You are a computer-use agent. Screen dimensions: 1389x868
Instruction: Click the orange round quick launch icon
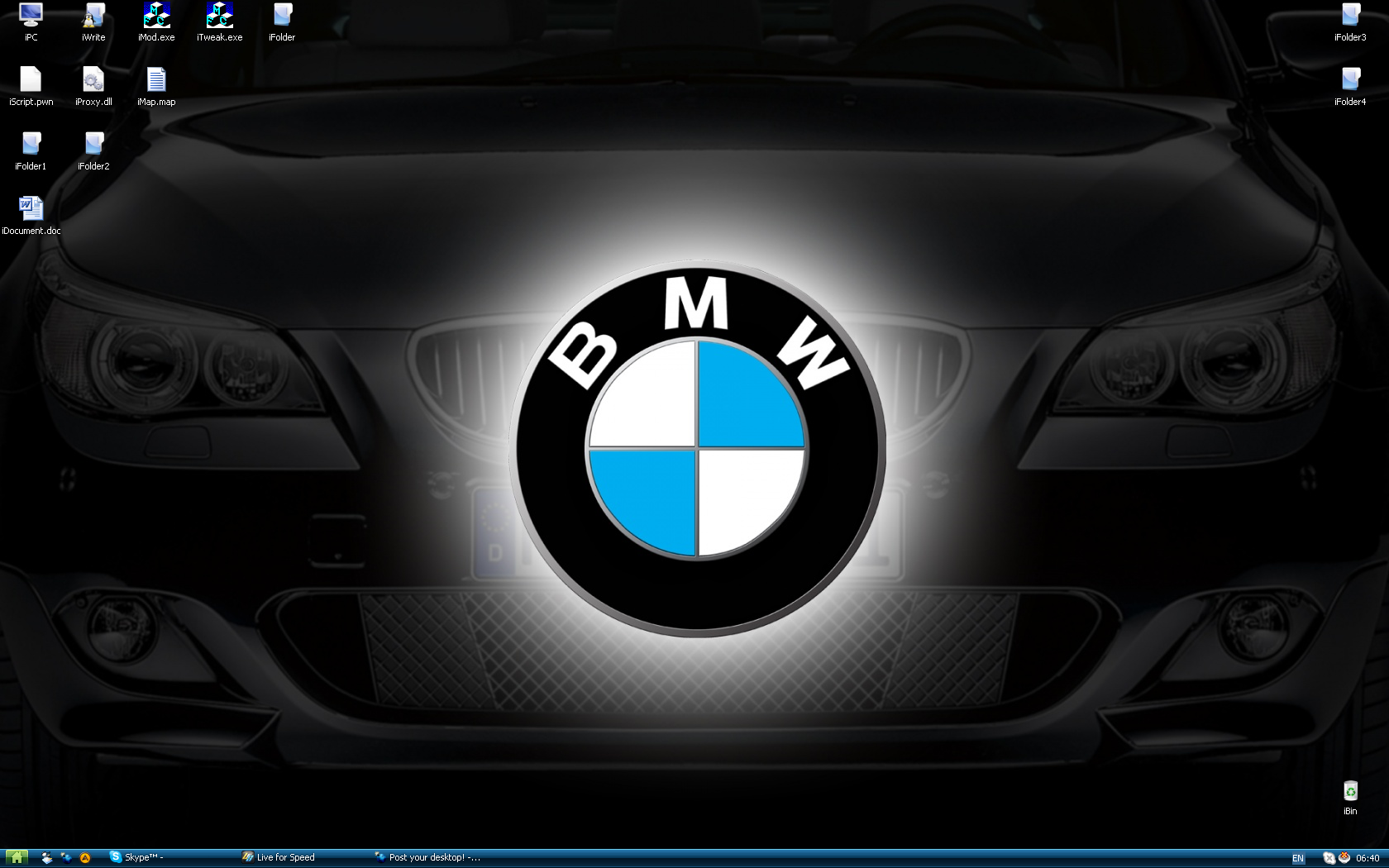(85, 858)
